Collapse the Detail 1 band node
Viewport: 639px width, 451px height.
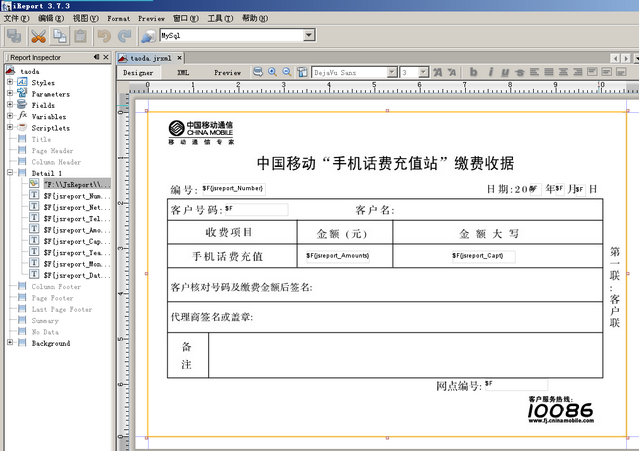tap(10, 173)
